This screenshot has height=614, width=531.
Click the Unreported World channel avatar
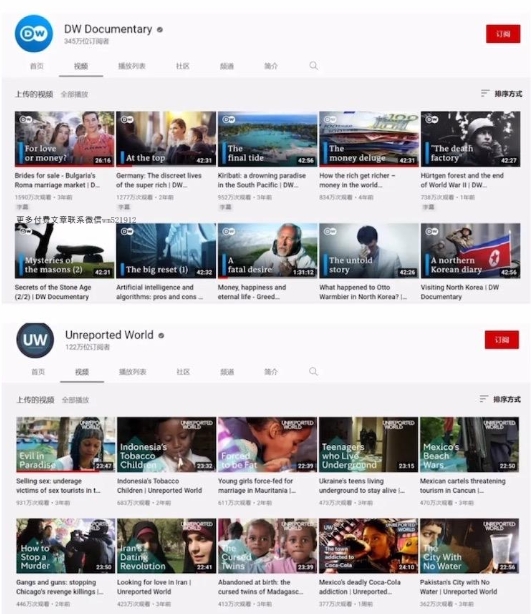pyautogui.click(x=35, y=340)
